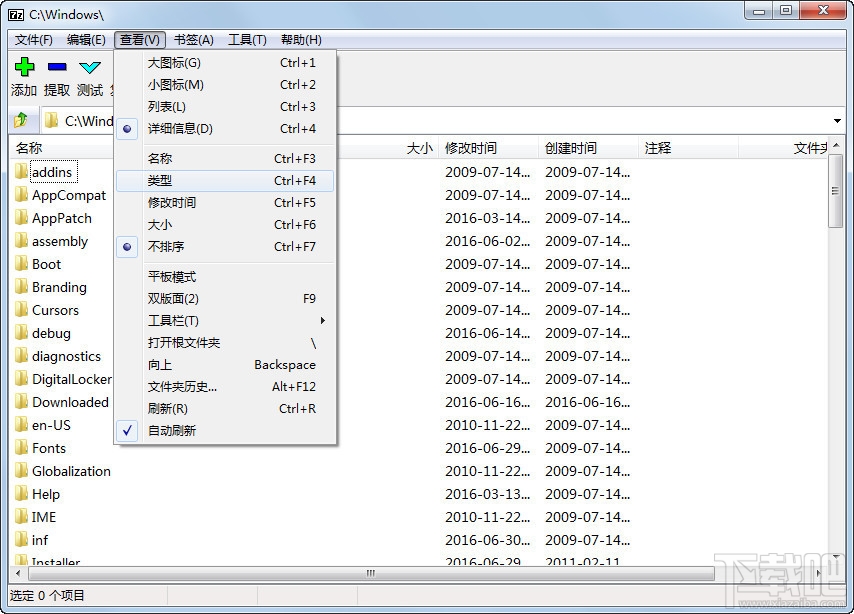Open the 工具(T) menu
Screen dimensions: 854x614
click(x=246, y=40)
